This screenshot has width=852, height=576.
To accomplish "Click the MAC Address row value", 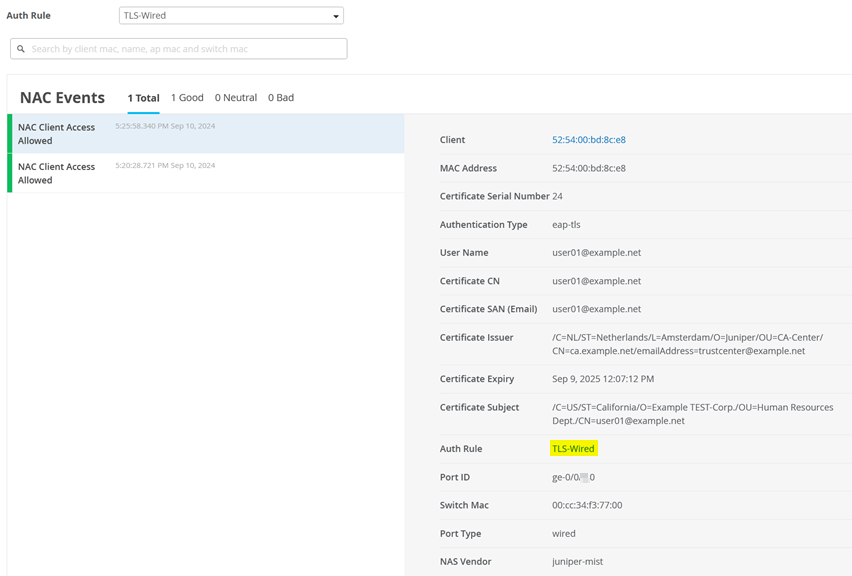I will point(589,168).
